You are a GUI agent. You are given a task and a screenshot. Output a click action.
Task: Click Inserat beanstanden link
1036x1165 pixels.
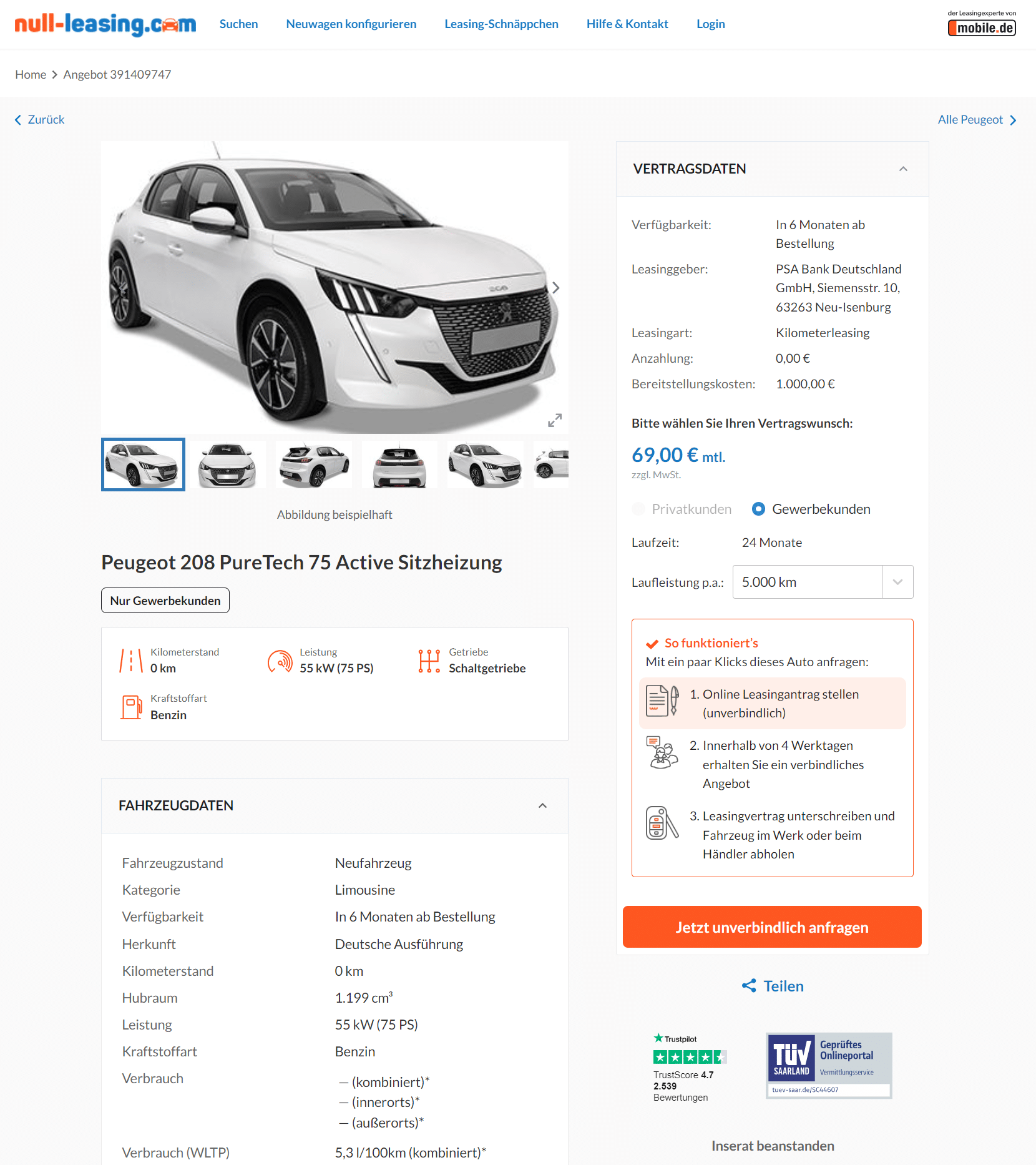[773, 1146]
